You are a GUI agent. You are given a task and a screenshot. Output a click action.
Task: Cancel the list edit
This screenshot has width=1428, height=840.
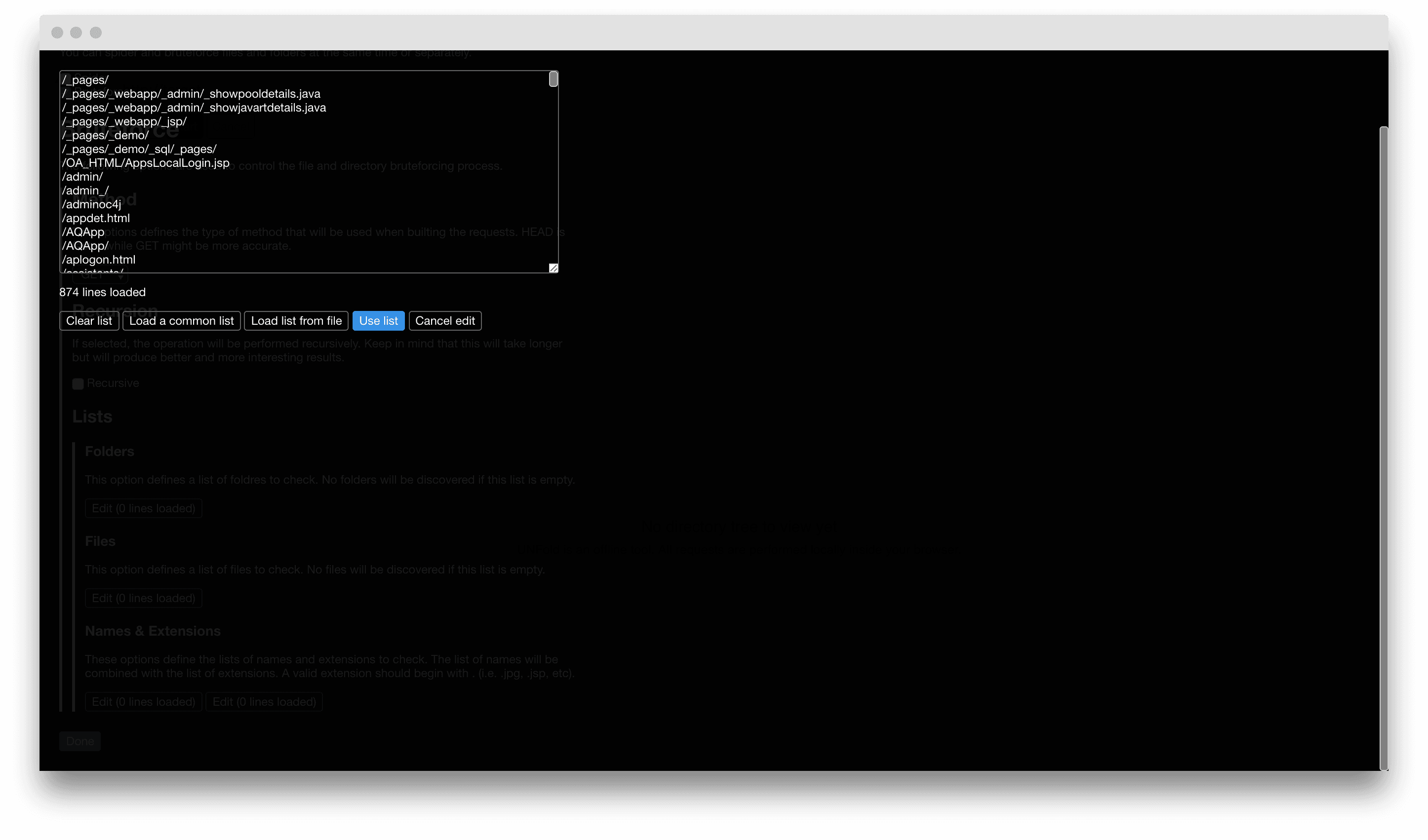[x=445, y=321]
